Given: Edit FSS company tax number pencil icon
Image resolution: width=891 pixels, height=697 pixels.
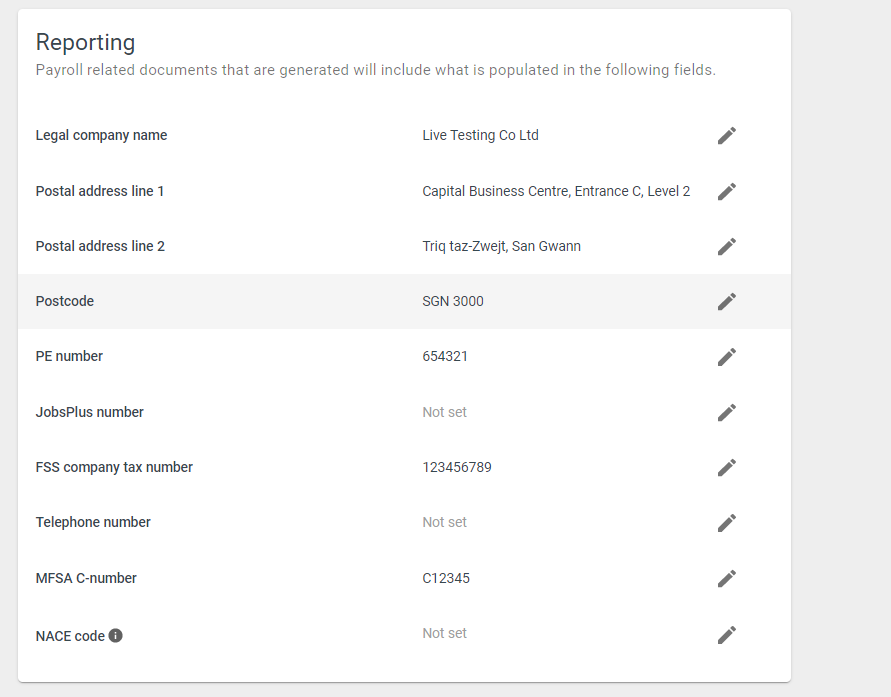Looking at the screenshot, I should tap(727, 468).
